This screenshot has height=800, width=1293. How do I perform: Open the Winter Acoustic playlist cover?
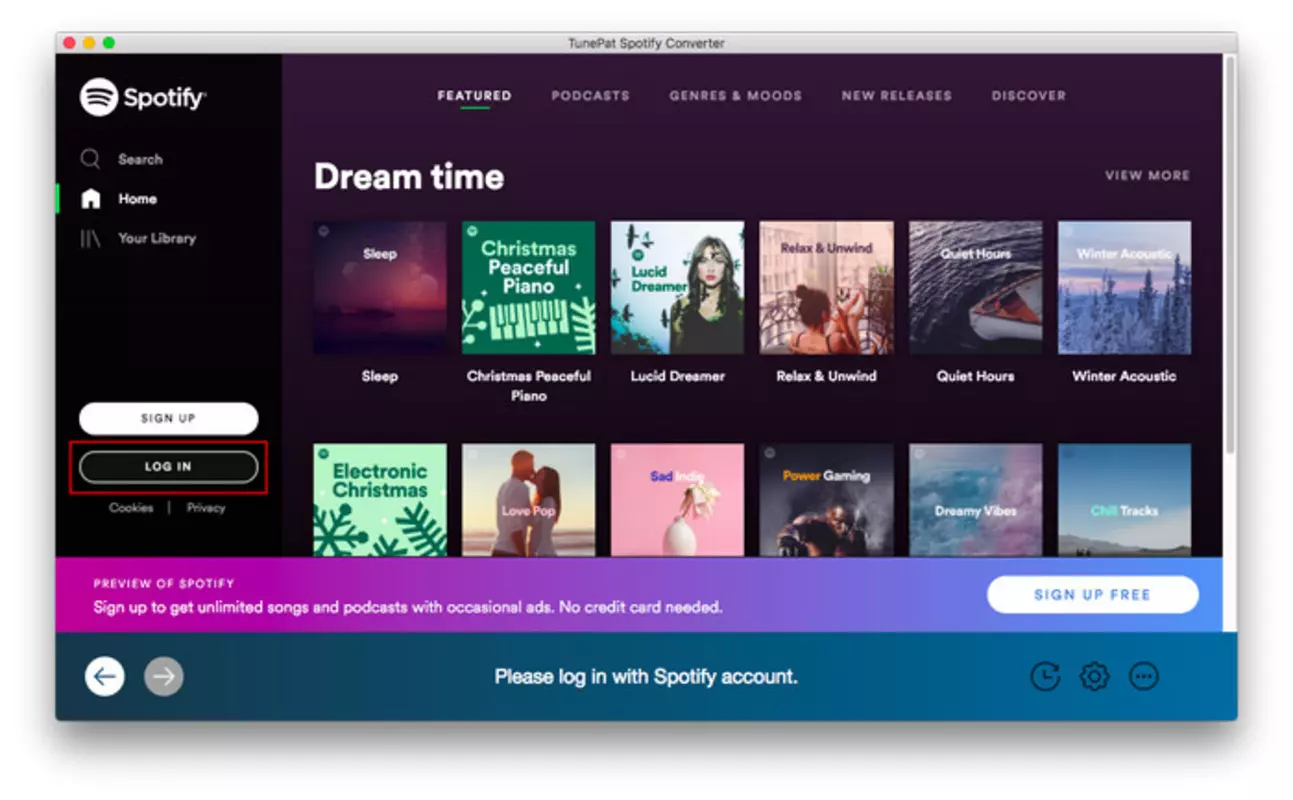click(x=1124, y=288)
